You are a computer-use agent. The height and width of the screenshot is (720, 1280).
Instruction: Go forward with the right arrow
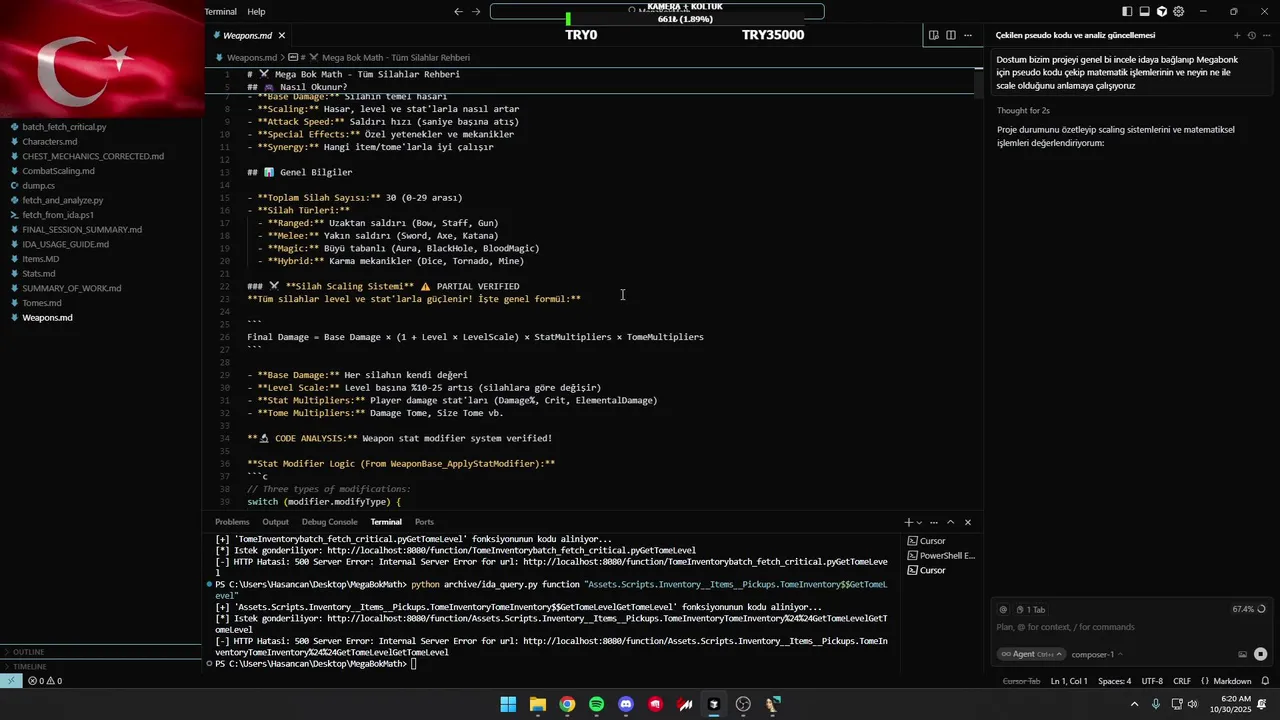(x=476, y=12)
